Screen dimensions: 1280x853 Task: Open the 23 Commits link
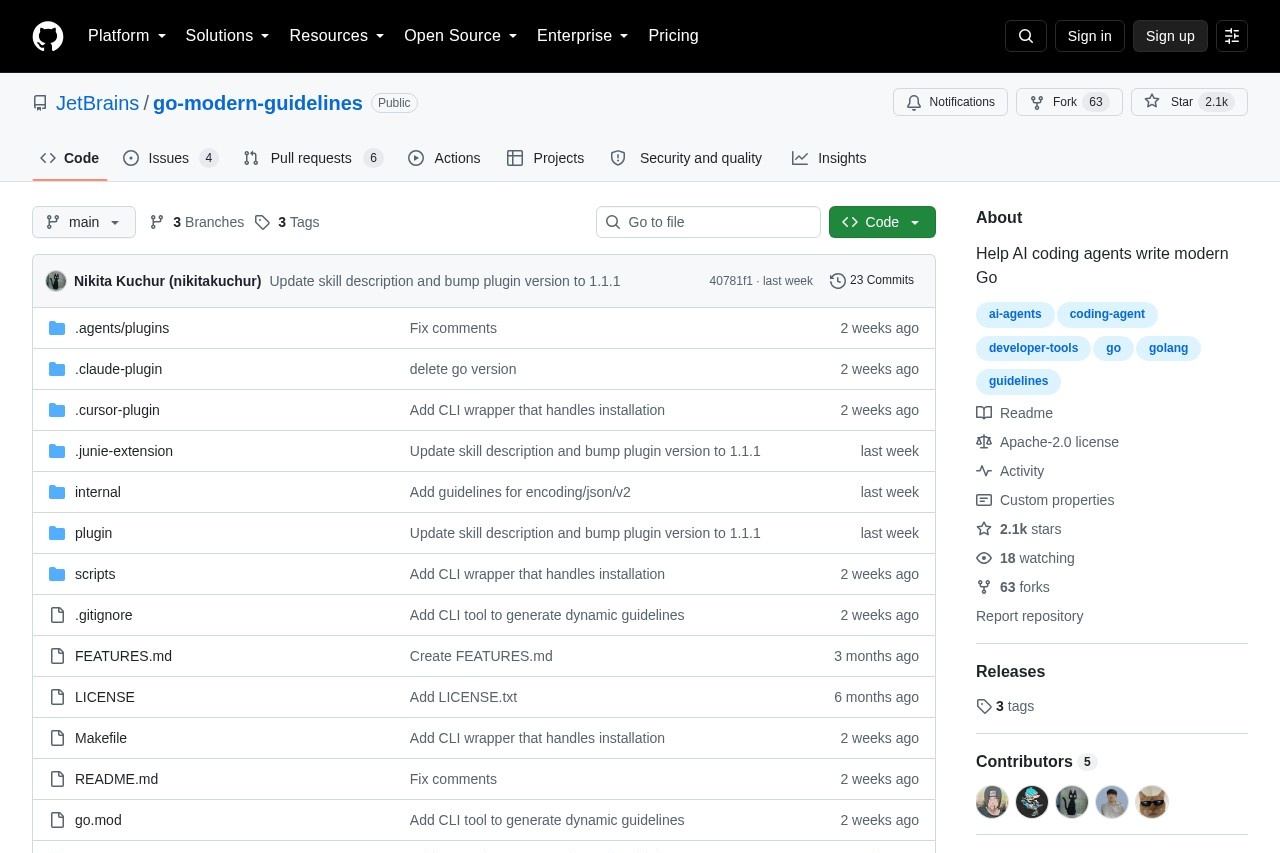click(x=872, y=281)
